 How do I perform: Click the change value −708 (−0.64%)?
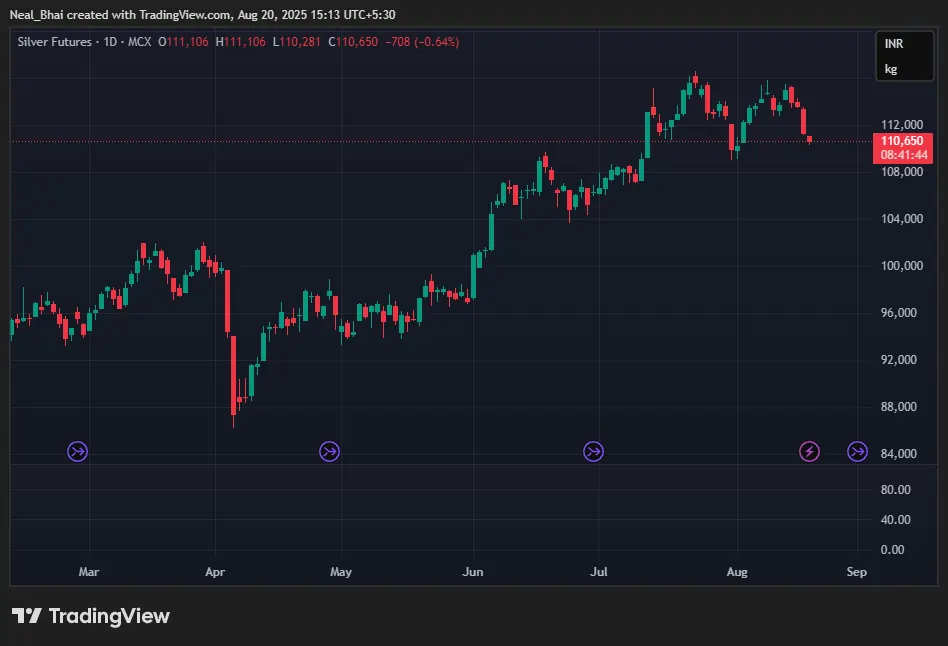click(422, 42)
